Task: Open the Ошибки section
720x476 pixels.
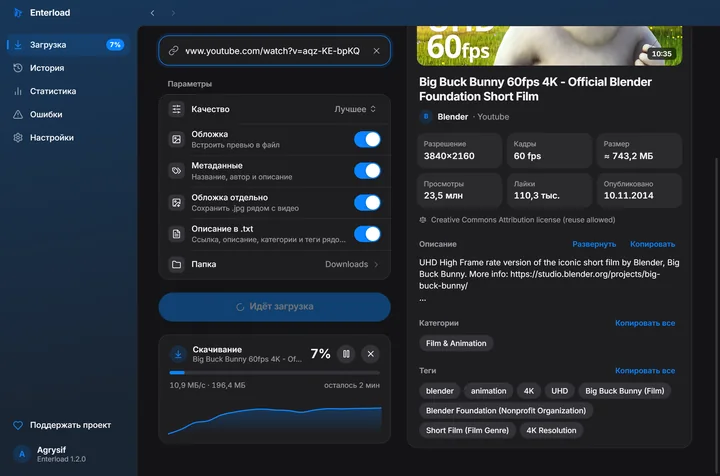Action: 68,114
